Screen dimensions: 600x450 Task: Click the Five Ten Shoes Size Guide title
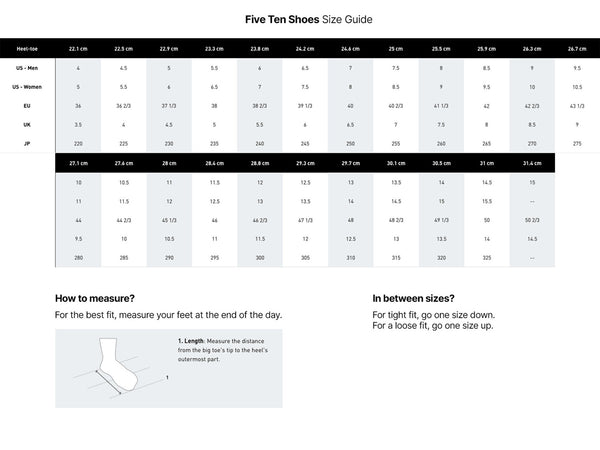click(x=299, y=18)
